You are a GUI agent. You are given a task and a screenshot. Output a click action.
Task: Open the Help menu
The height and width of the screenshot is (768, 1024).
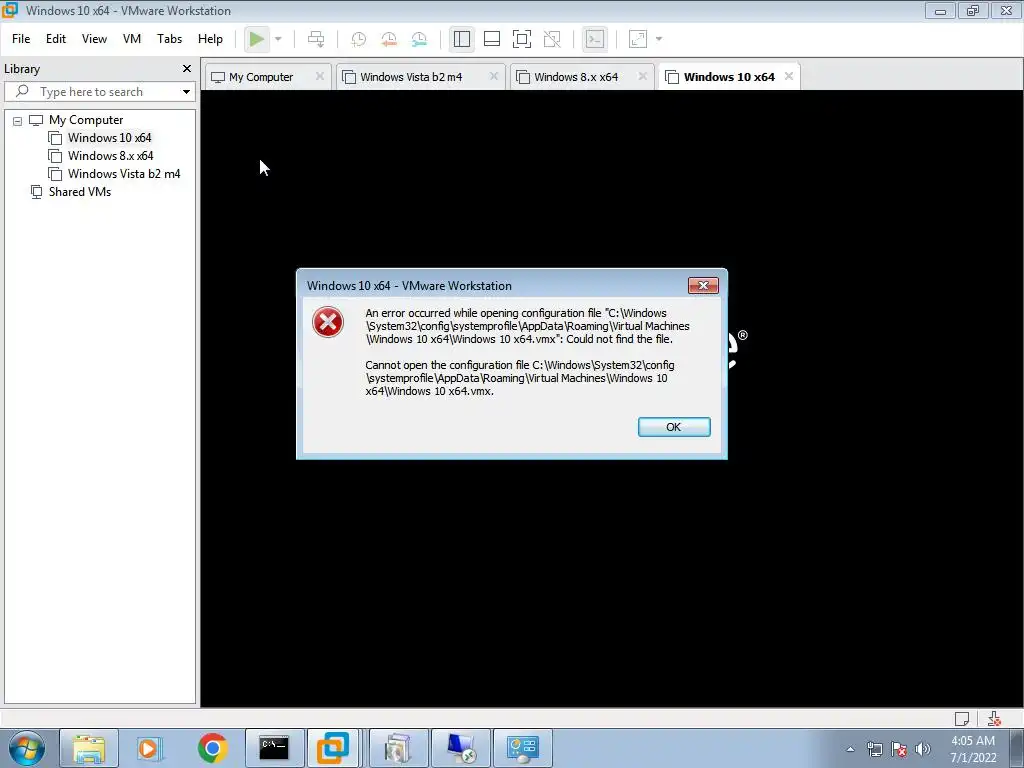(210, 39)
